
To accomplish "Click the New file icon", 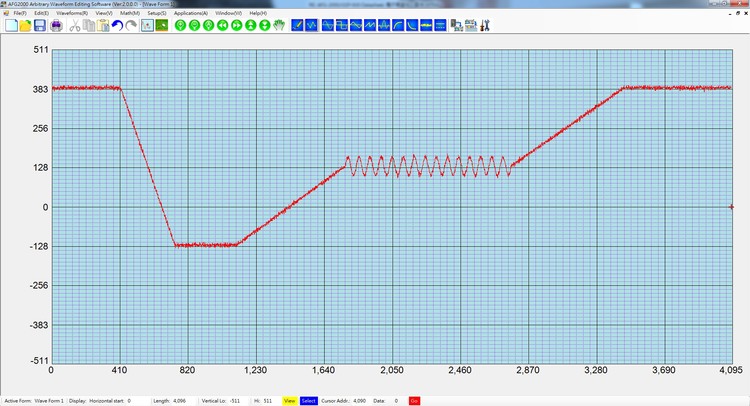I will click(x=11, y=25).
